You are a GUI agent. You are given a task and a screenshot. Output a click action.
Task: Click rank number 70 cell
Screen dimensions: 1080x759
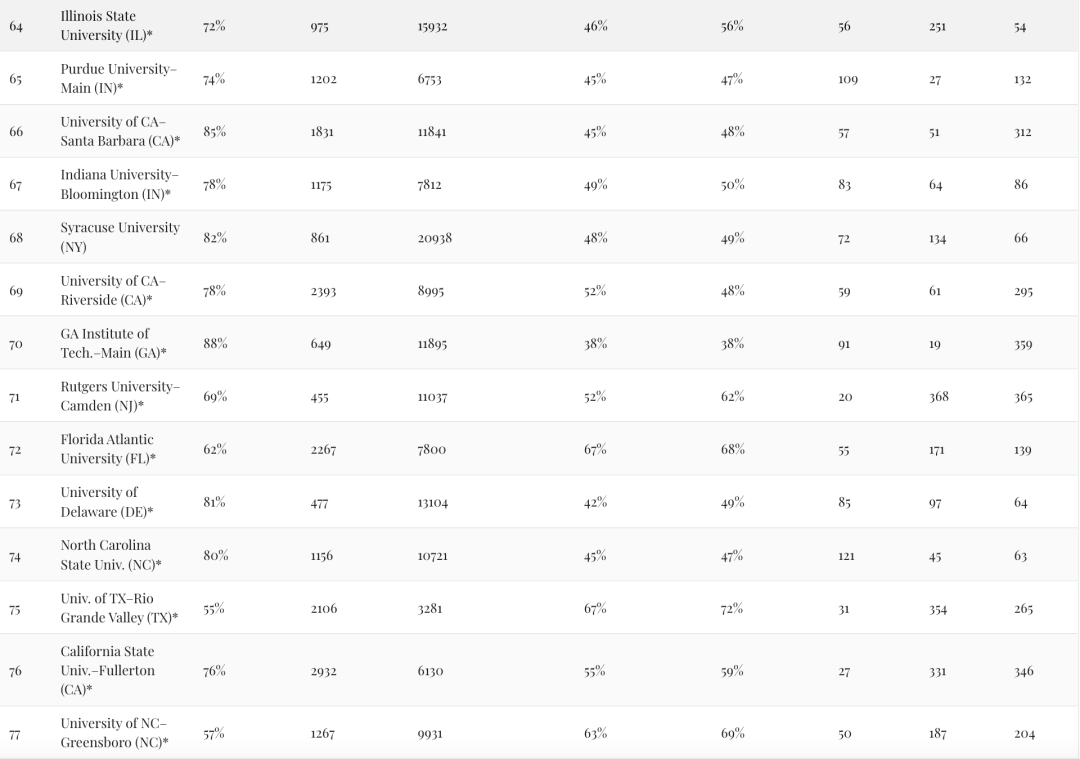tap(16, 344)
